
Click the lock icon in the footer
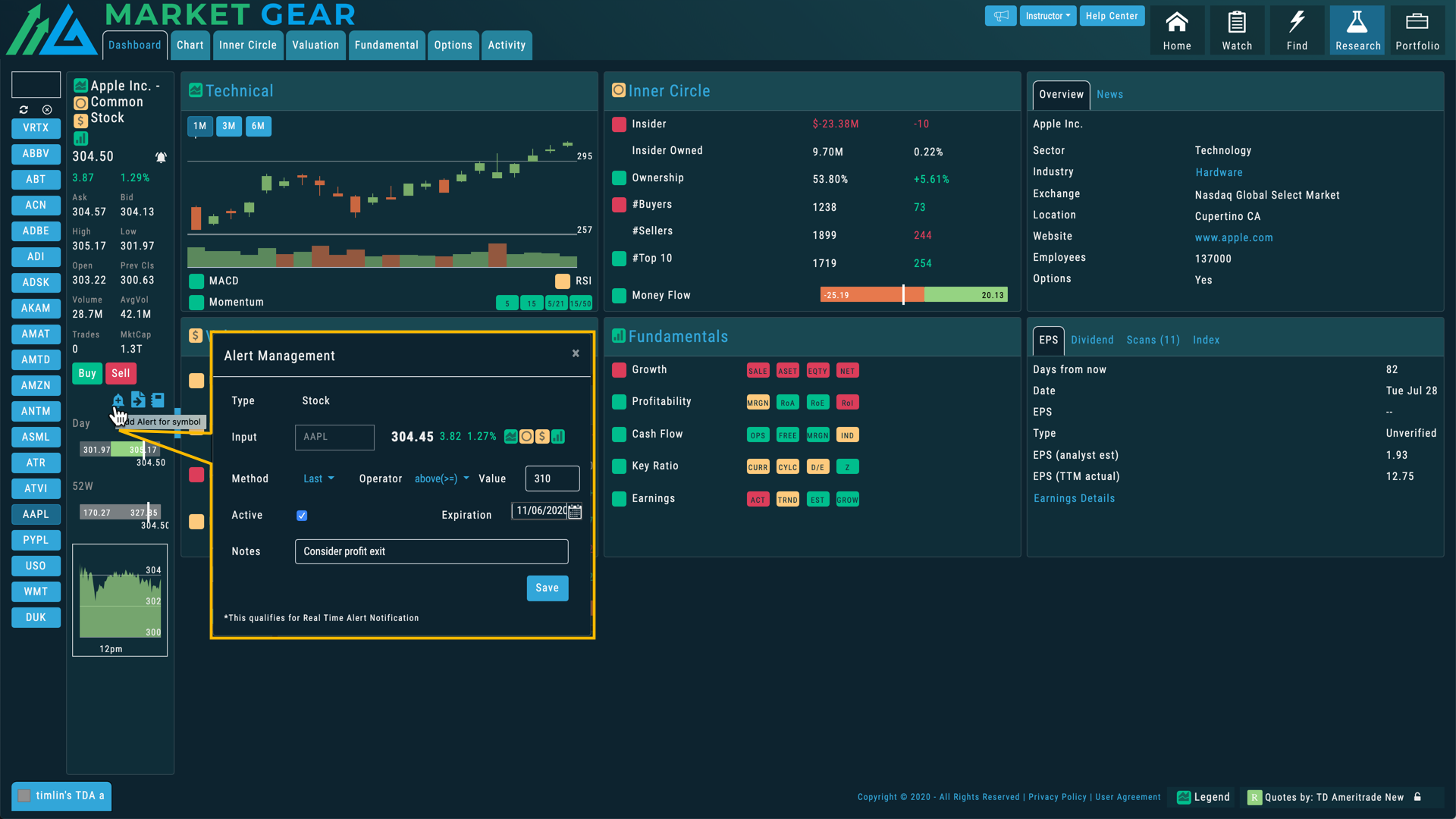pos(1417,797)
